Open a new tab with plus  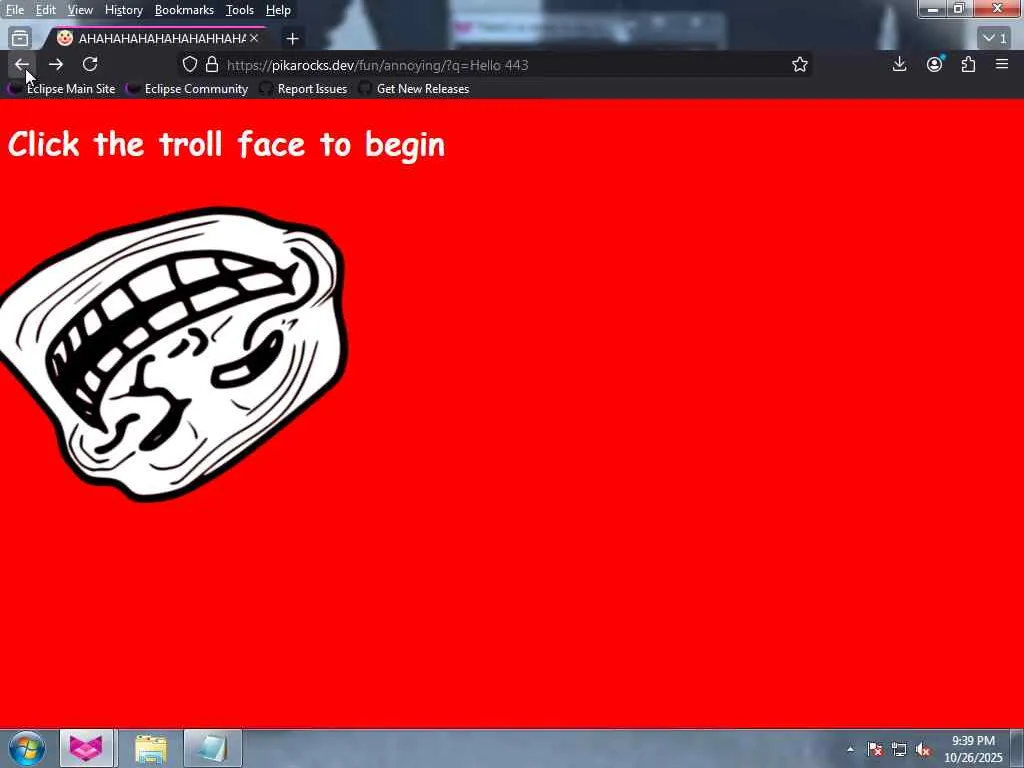click(293, 39)
